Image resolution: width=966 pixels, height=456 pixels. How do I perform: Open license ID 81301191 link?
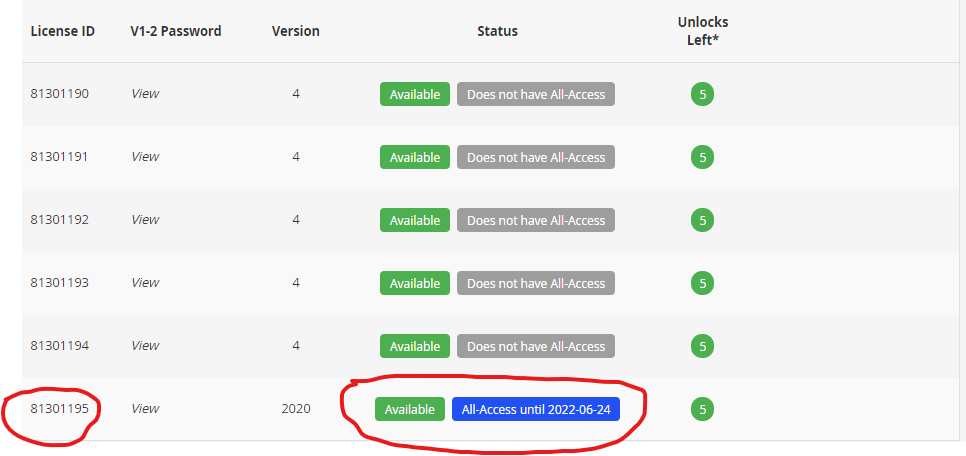click(59, 157)
